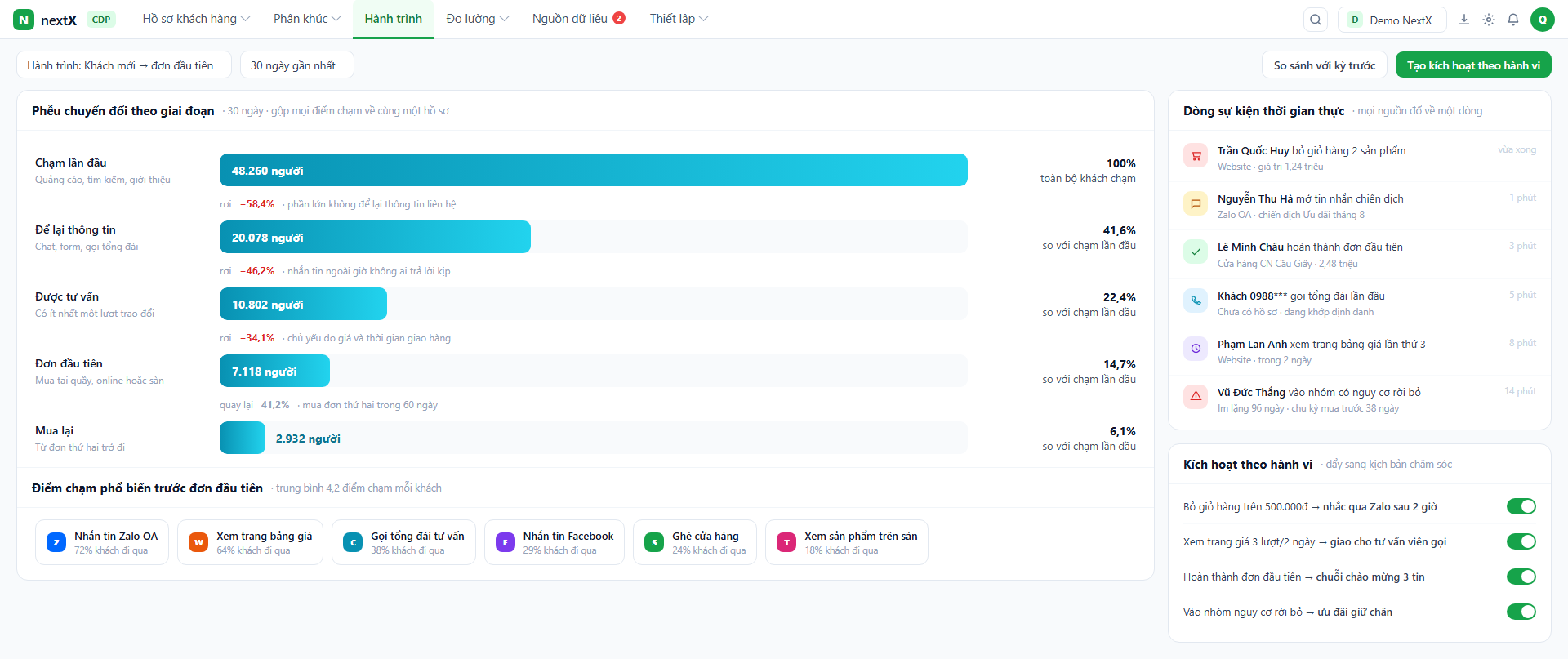Click the Zalo OA touchpoint icon
The height and width of the screenshot is (659, 1568).
[56, 542]
